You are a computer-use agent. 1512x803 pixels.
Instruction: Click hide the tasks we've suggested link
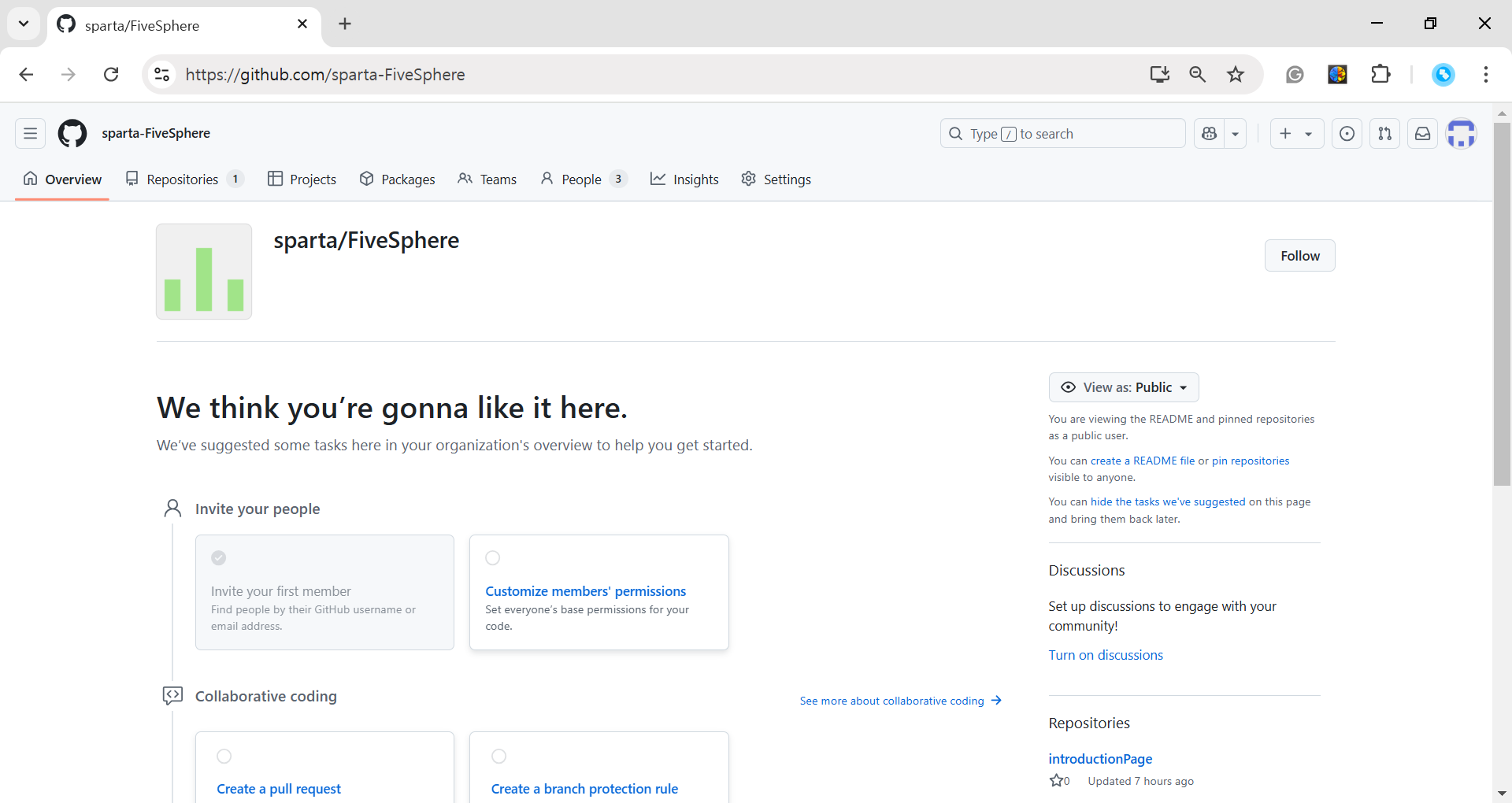coord(1168,502)
